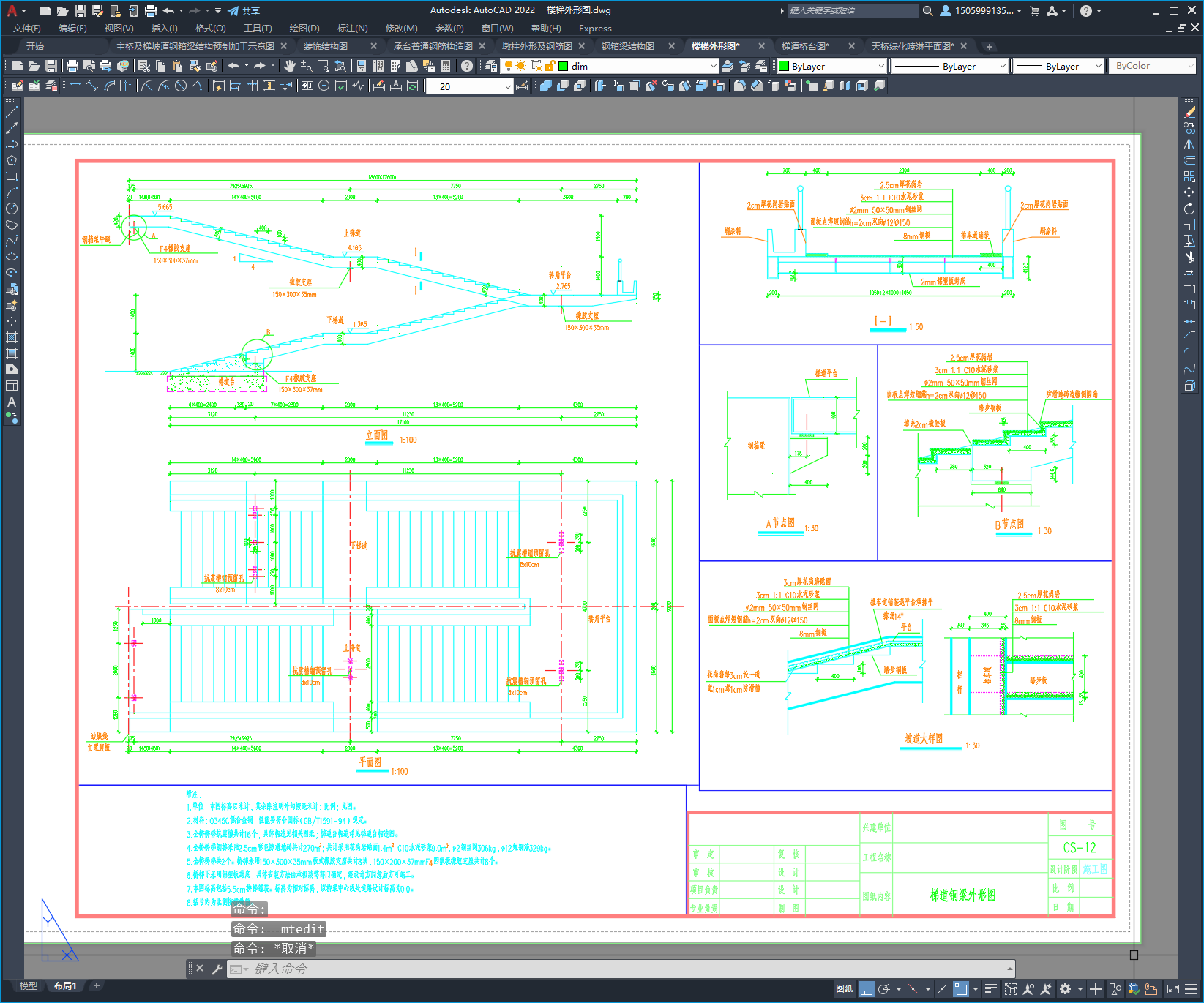Select the Line draw tool
This screenshot has height=1003, width=1204.
(12, 112)
